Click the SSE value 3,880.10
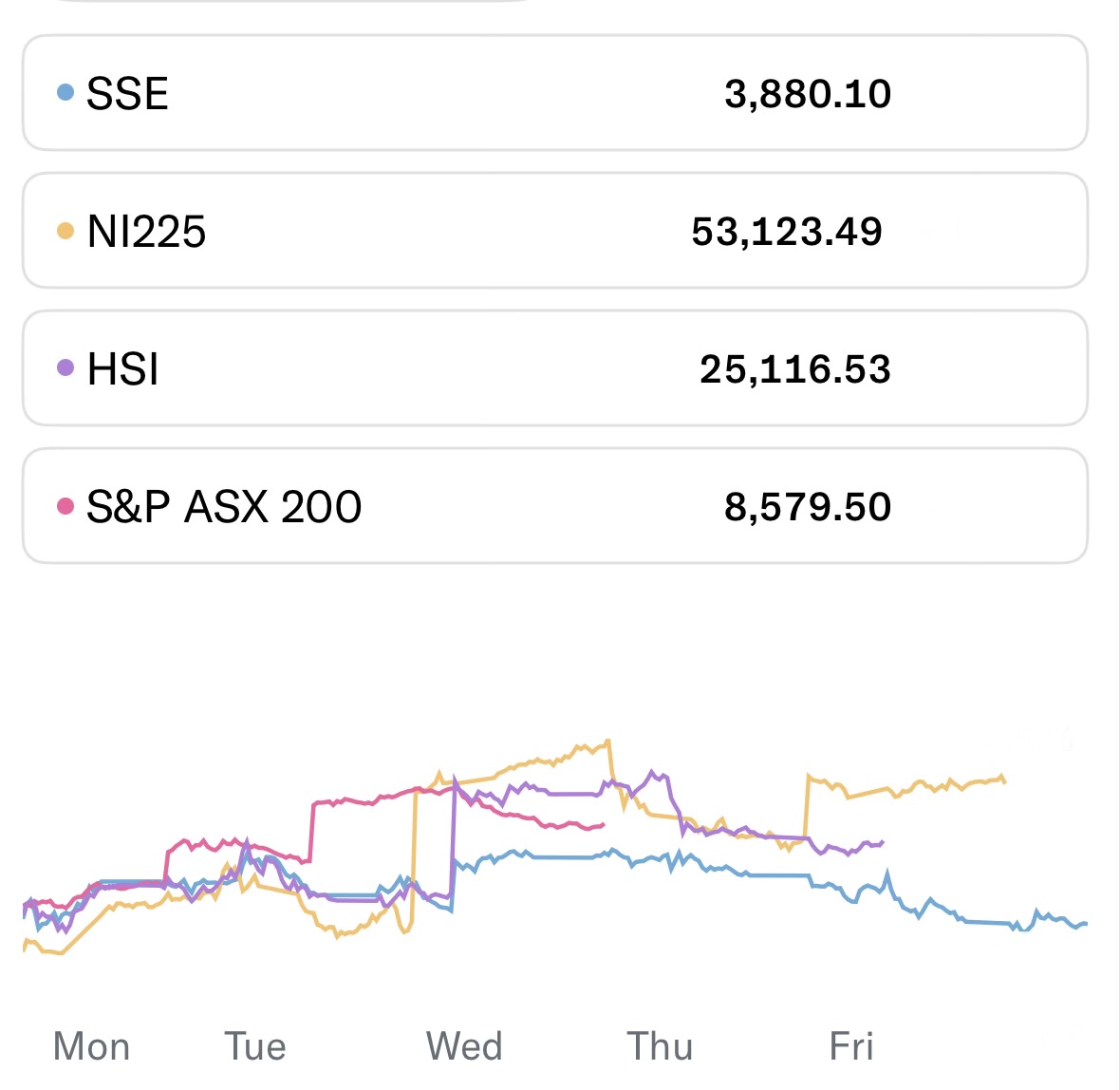 click(808, 94)
